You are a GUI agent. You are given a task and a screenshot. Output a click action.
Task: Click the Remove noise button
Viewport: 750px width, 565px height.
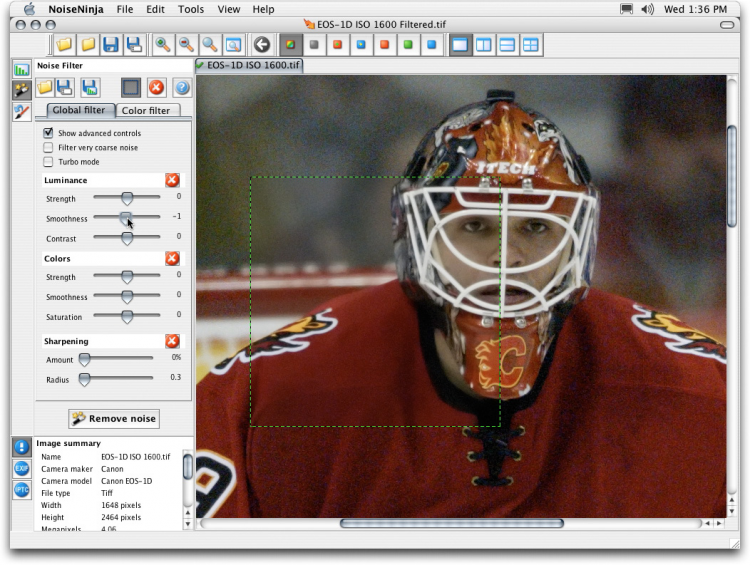(x=114, y=419)
